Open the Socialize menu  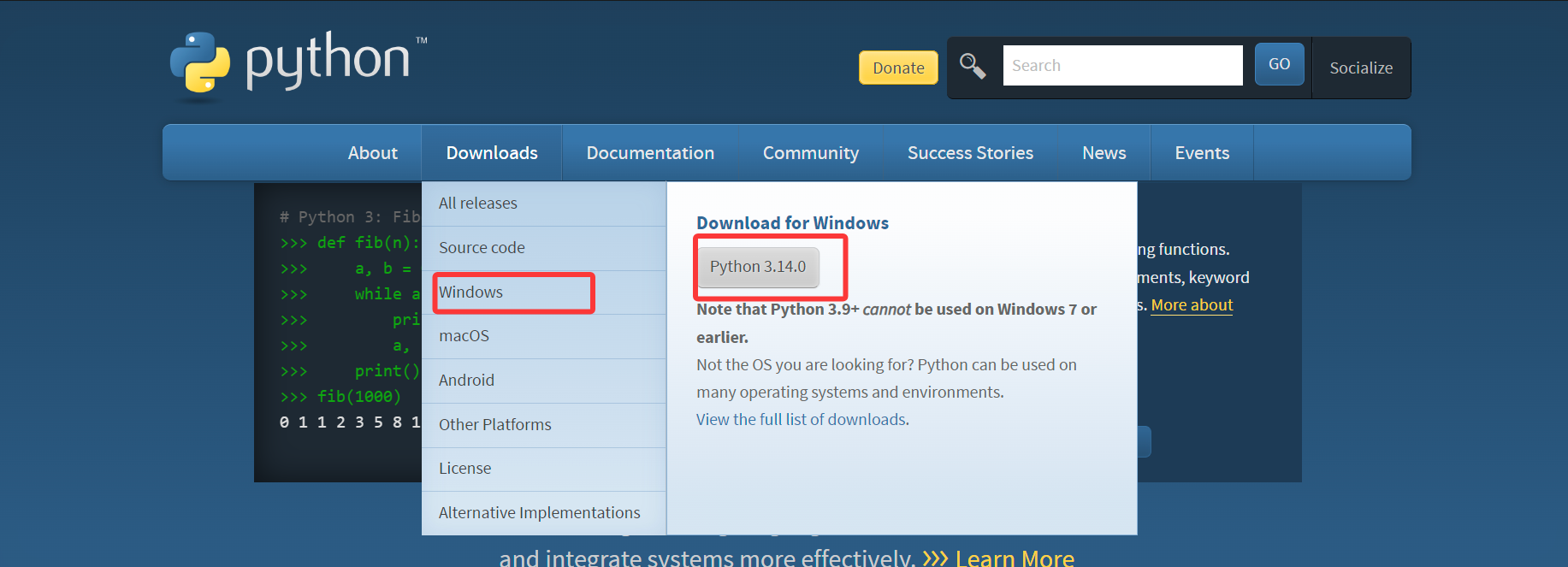click(1360, 68)
